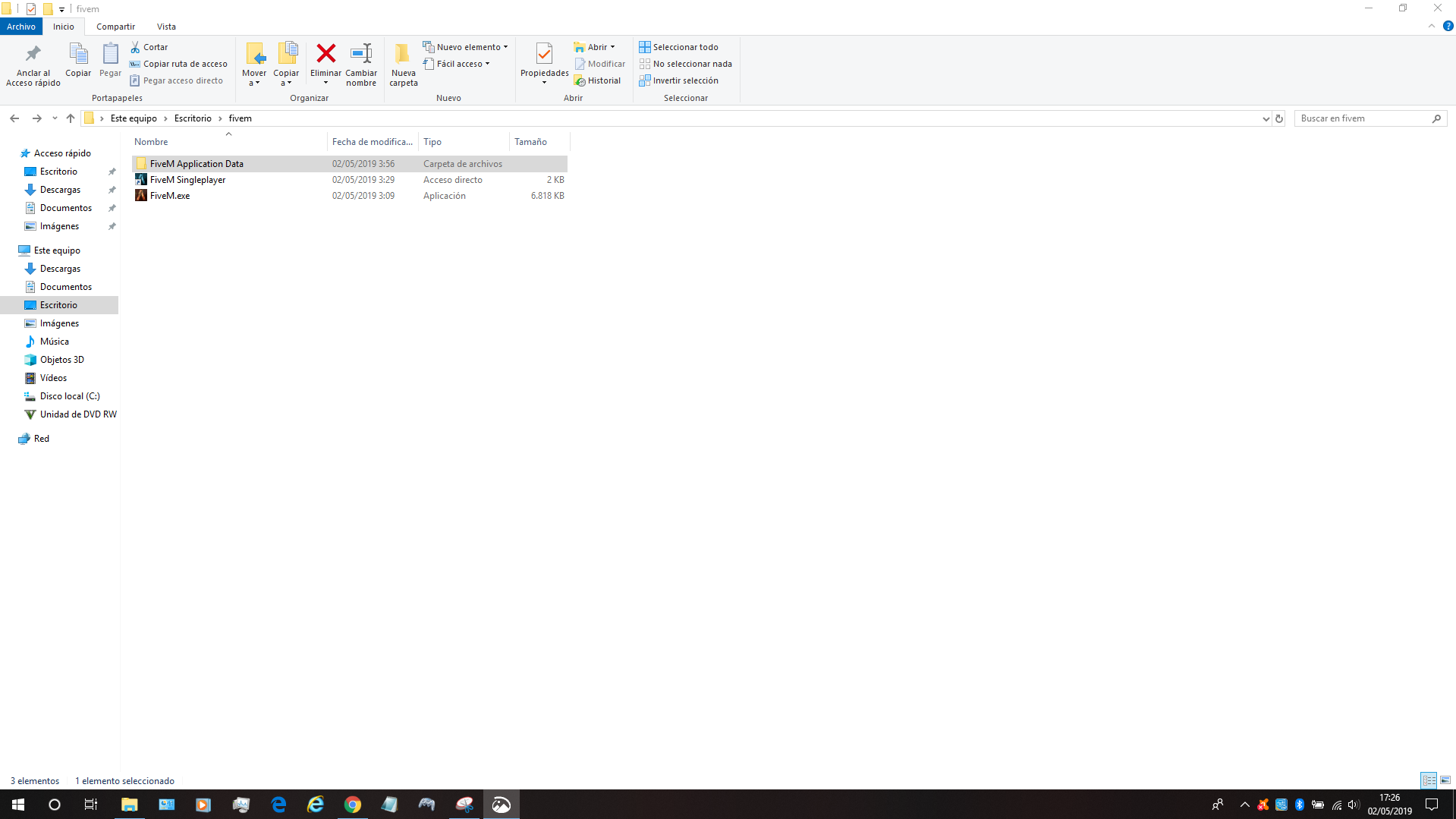This screenshot has height=819, width=1456.
Task: Click Cortar scissors command
Action: click(x=149, y=47)
